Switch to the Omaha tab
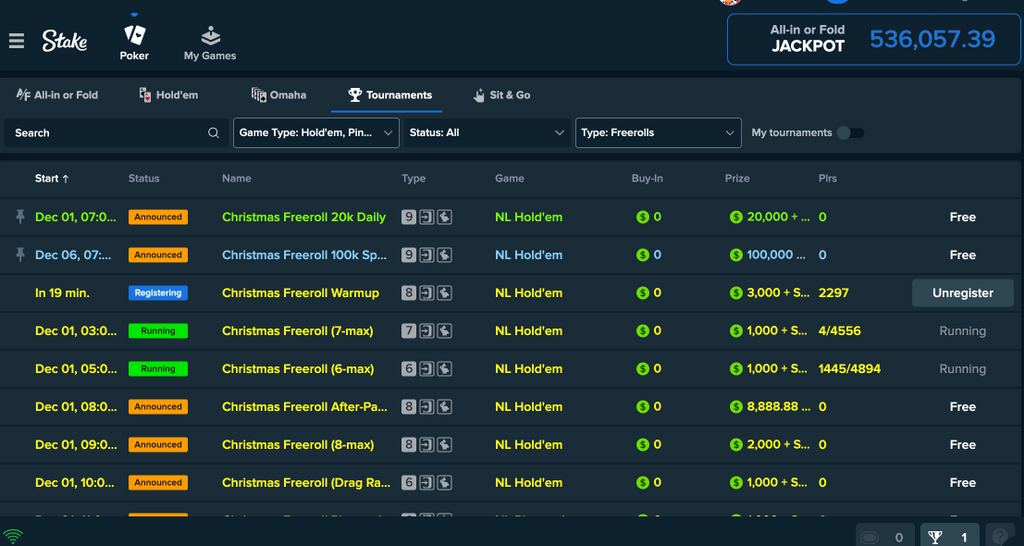The height and width of the screenshot is (546, 1024). (279, 95)
